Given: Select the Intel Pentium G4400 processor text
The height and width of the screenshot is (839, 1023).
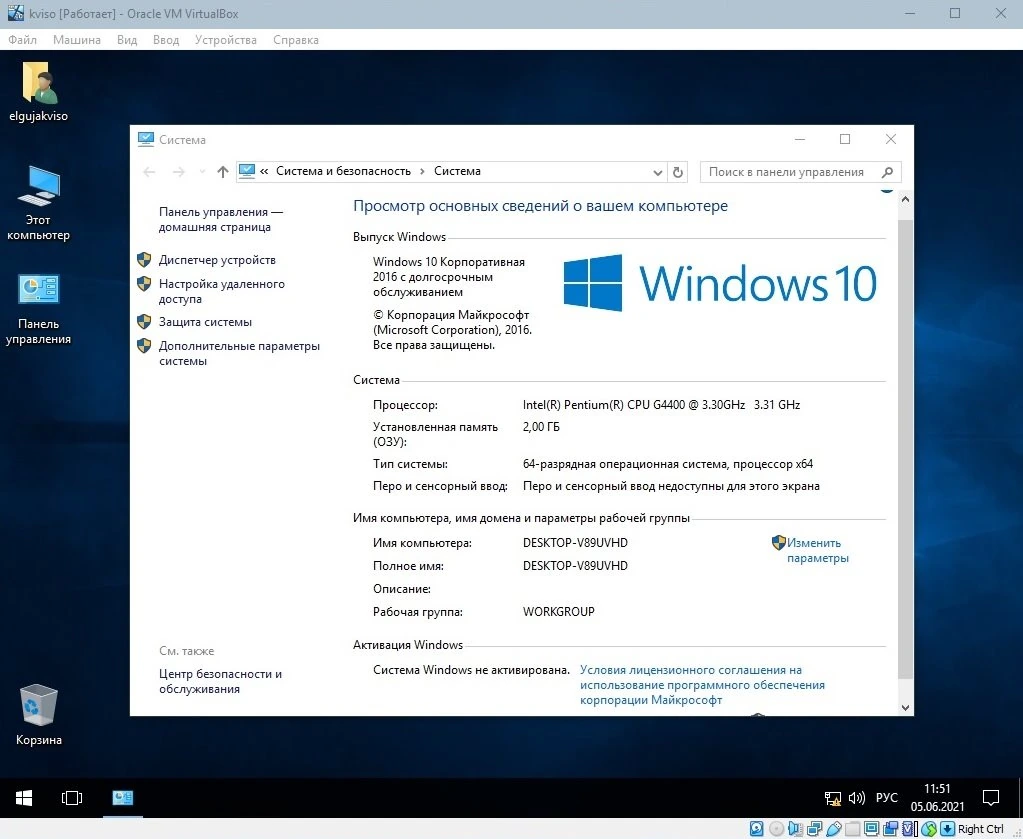Looking at the screenshot, I should click(661, 404).
